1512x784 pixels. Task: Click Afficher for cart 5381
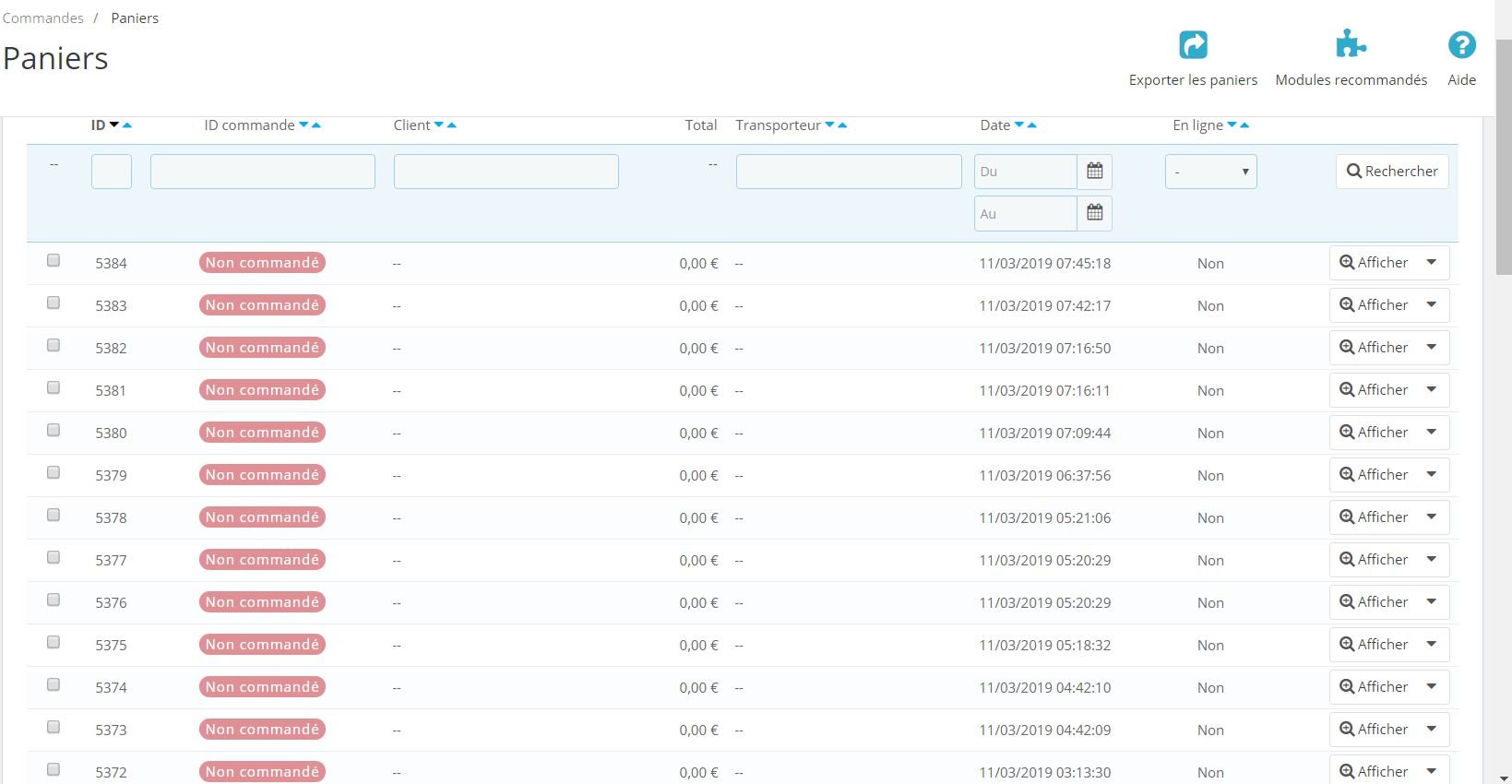[1374, 390]
